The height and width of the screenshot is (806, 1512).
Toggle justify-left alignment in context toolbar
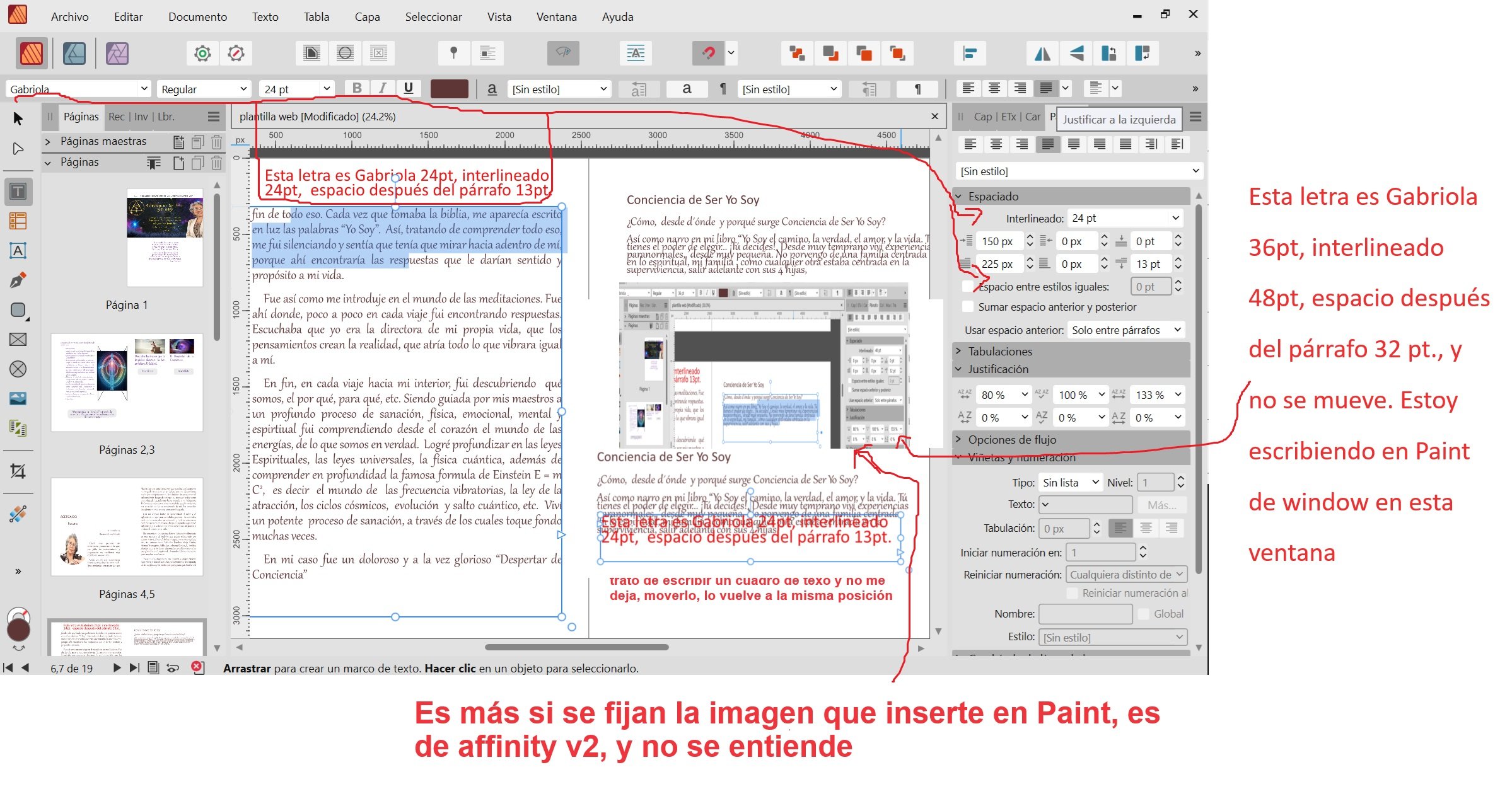coord(1046,88)
